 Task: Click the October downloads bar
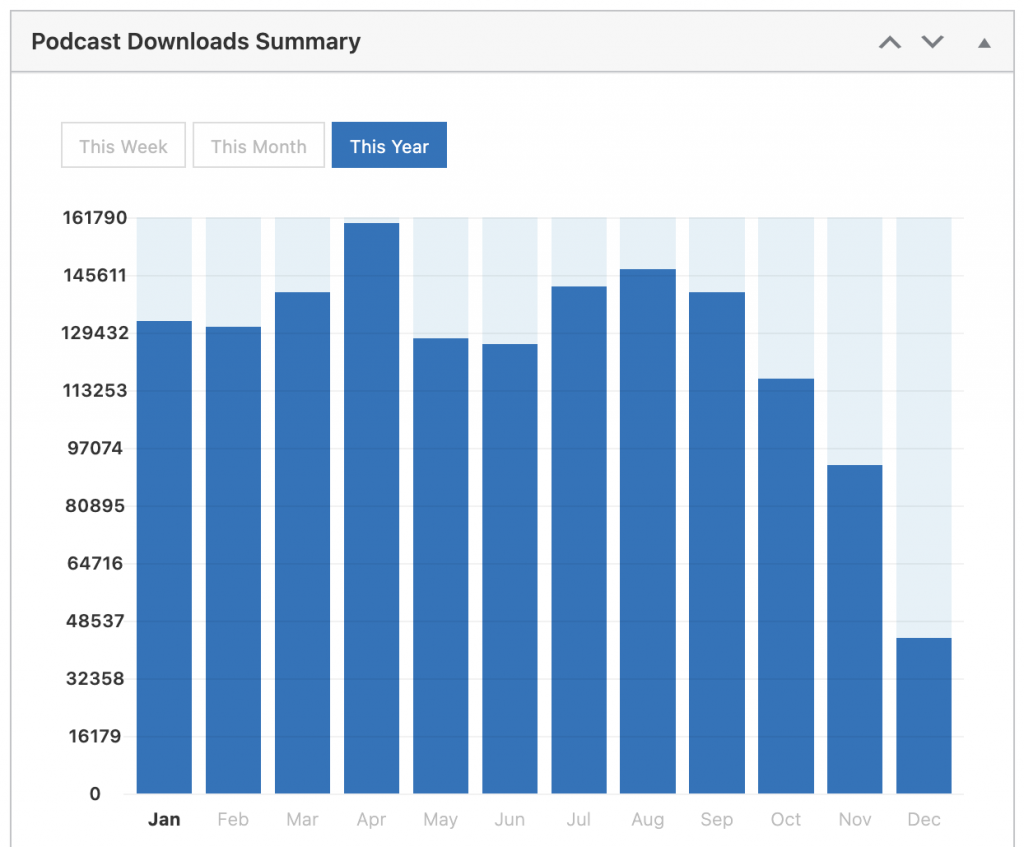(785, 586)
